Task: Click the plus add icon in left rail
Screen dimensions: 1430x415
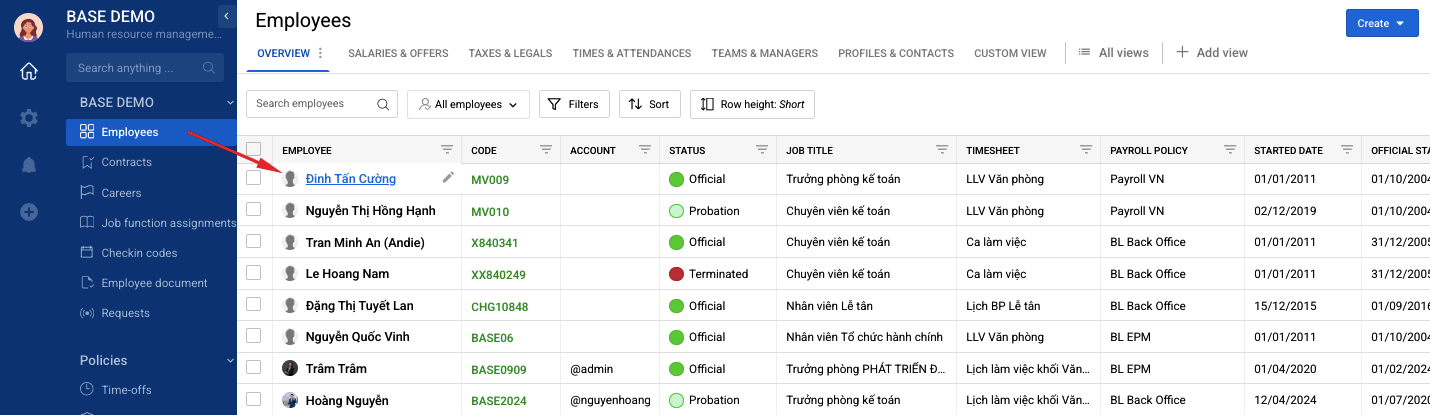Action: click(x=29, y=212)
